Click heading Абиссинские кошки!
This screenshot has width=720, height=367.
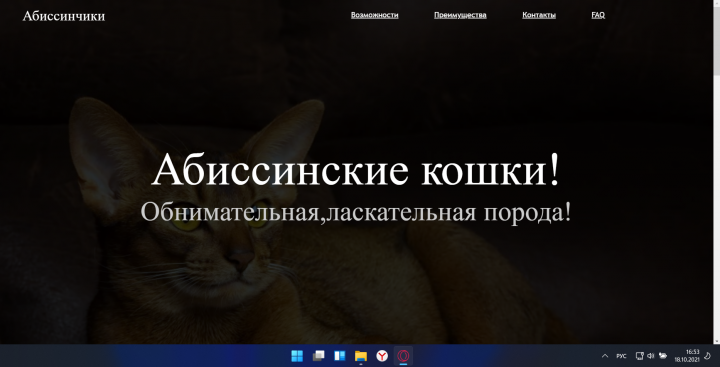pos(356,170)
